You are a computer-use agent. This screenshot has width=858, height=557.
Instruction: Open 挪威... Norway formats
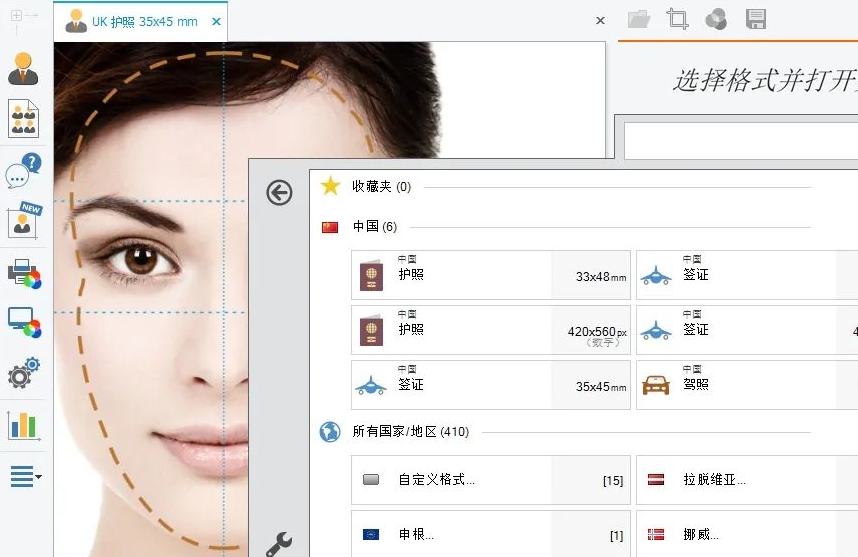point(747,534)
